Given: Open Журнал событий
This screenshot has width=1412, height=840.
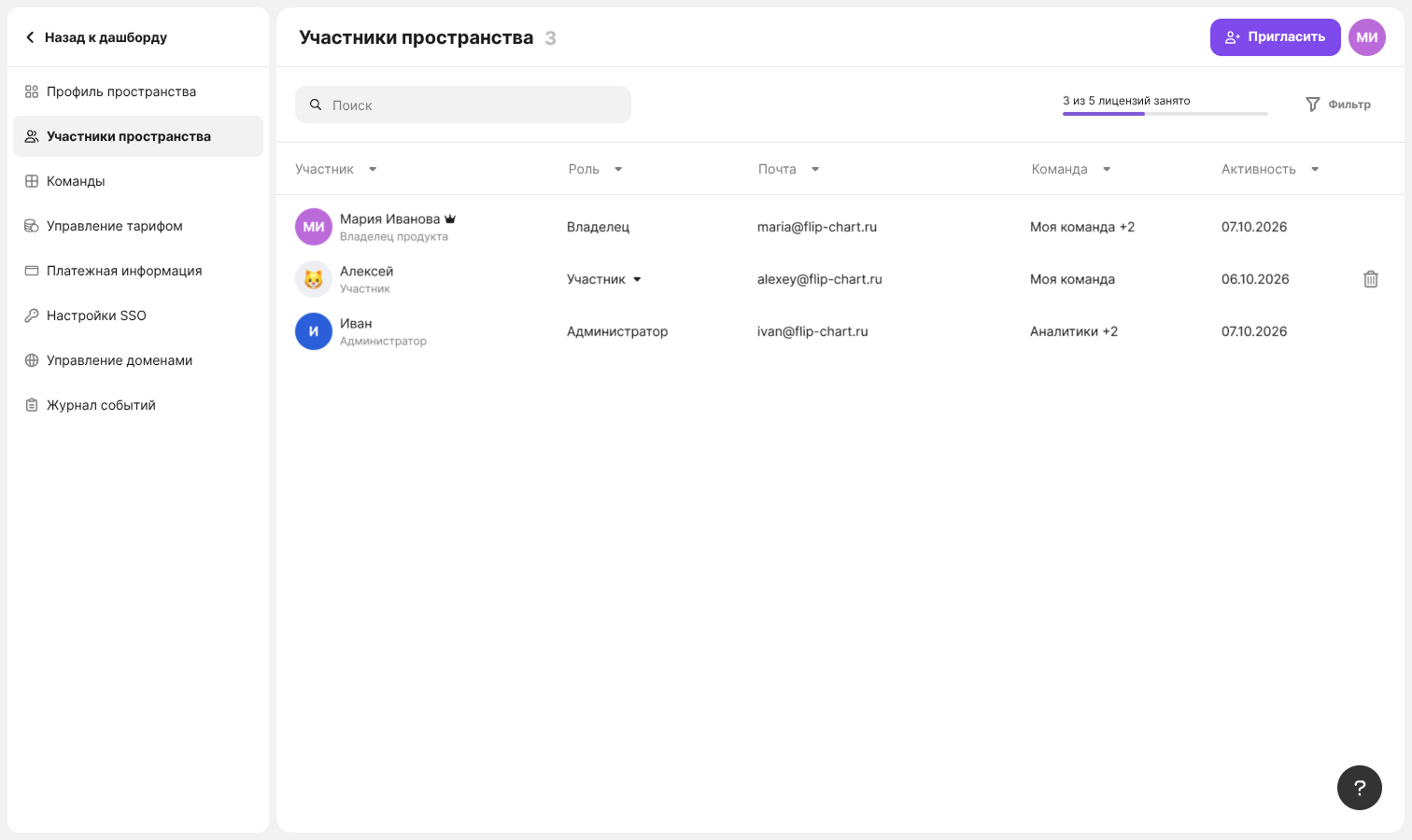Looking at the screenshot, I should [x=138, y=405].
